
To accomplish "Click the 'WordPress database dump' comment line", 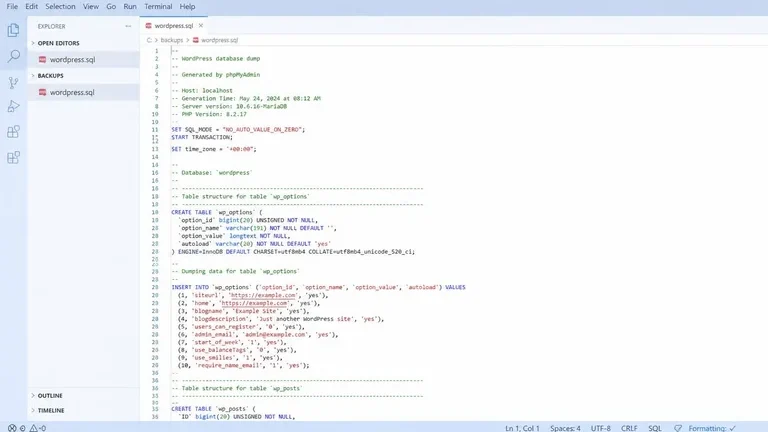I will coord(216,59).
